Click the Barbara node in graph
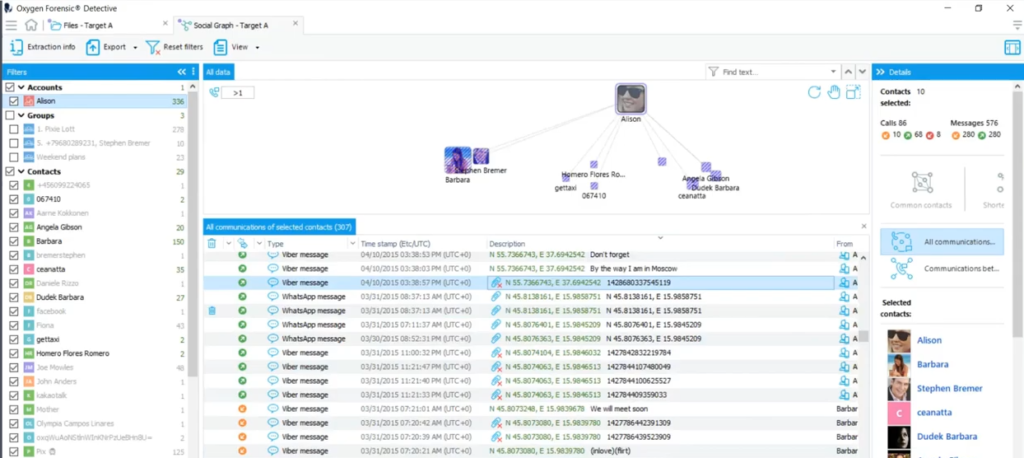 coord(457,160)
